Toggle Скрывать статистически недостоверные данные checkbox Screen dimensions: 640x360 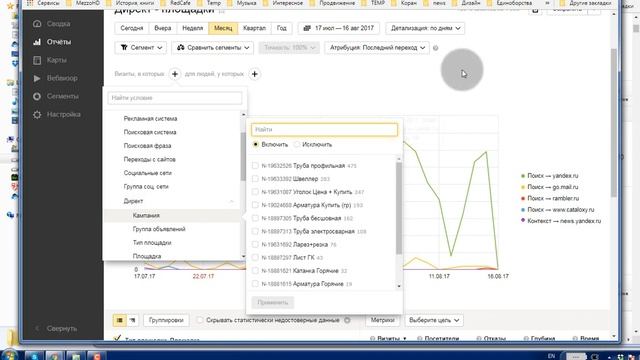[200, 320]
